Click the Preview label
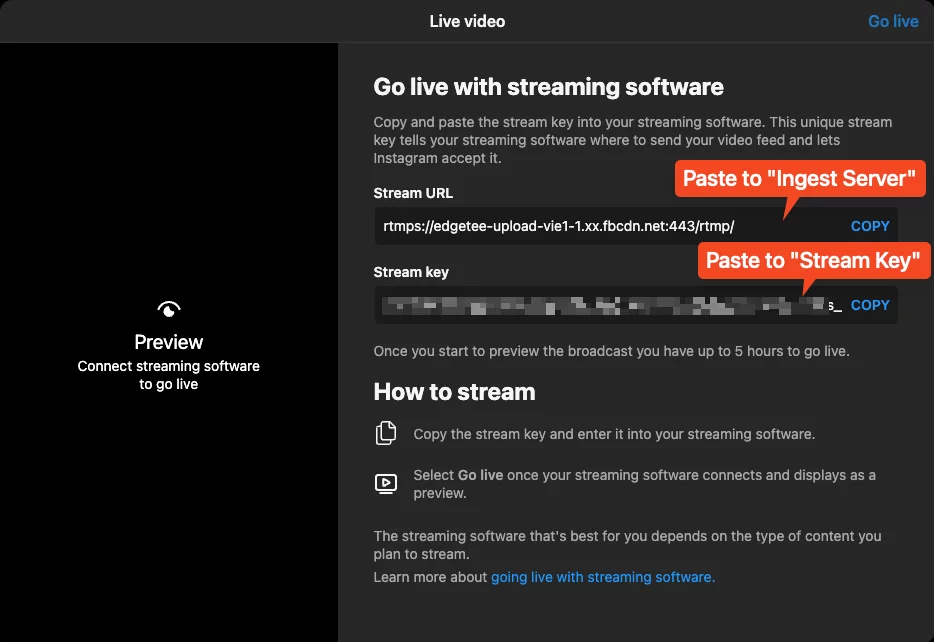Screen dimensions: 934x642 tap(169, 342)
